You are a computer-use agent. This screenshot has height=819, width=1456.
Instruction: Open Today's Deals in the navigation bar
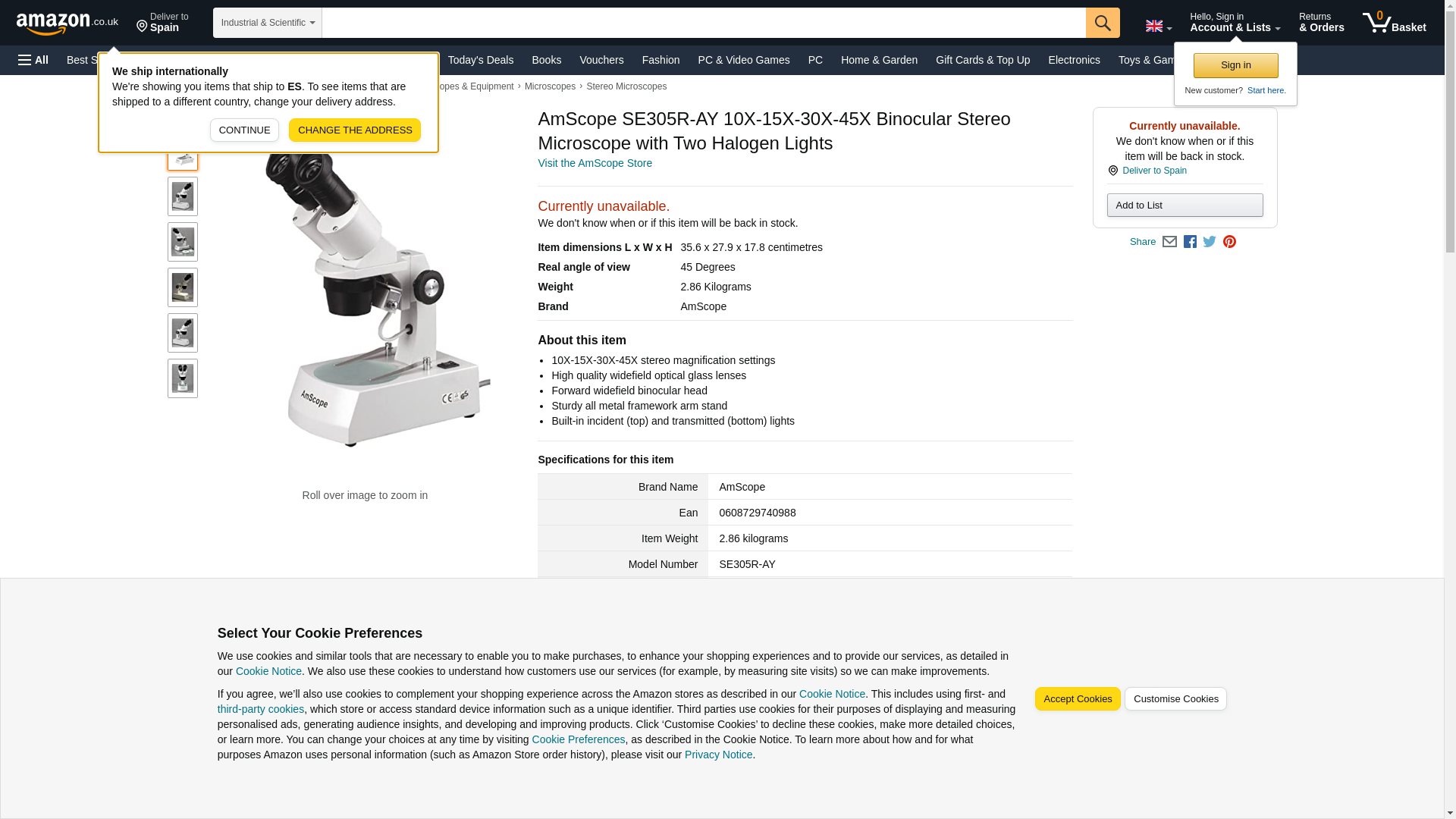[480, 60]
